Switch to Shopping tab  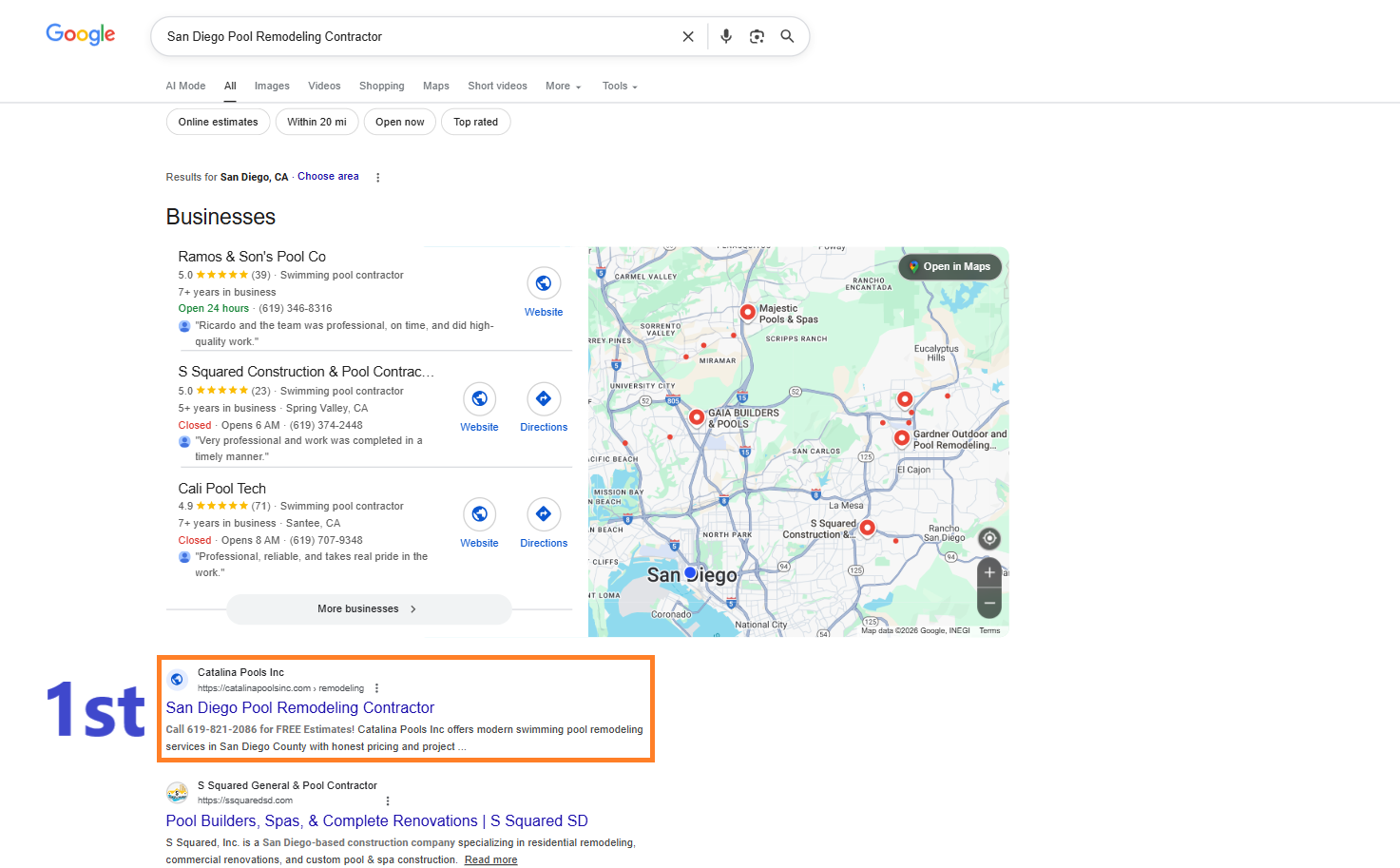point(382,86)
